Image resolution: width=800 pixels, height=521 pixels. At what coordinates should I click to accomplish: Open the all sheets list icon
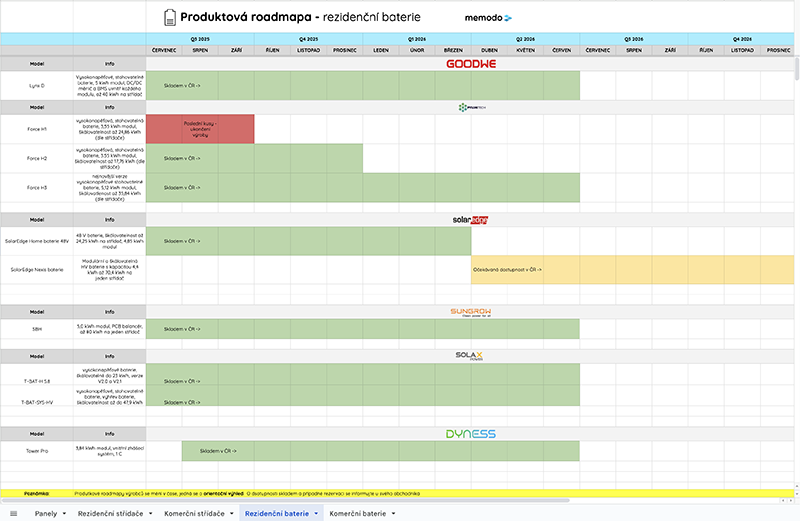pos(14,513)
